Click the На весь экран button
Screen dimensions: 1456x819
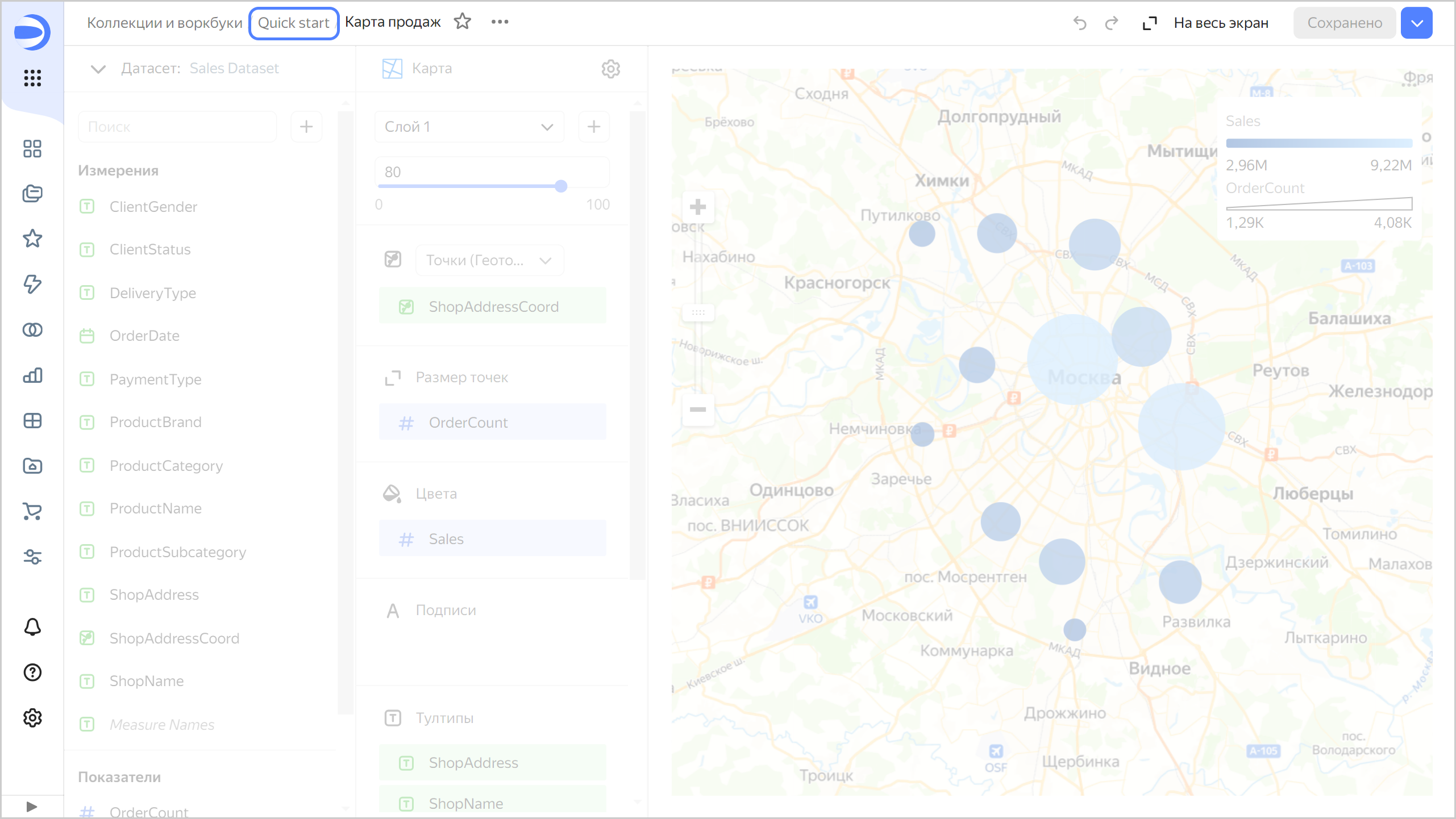[x=1206, y=23]
